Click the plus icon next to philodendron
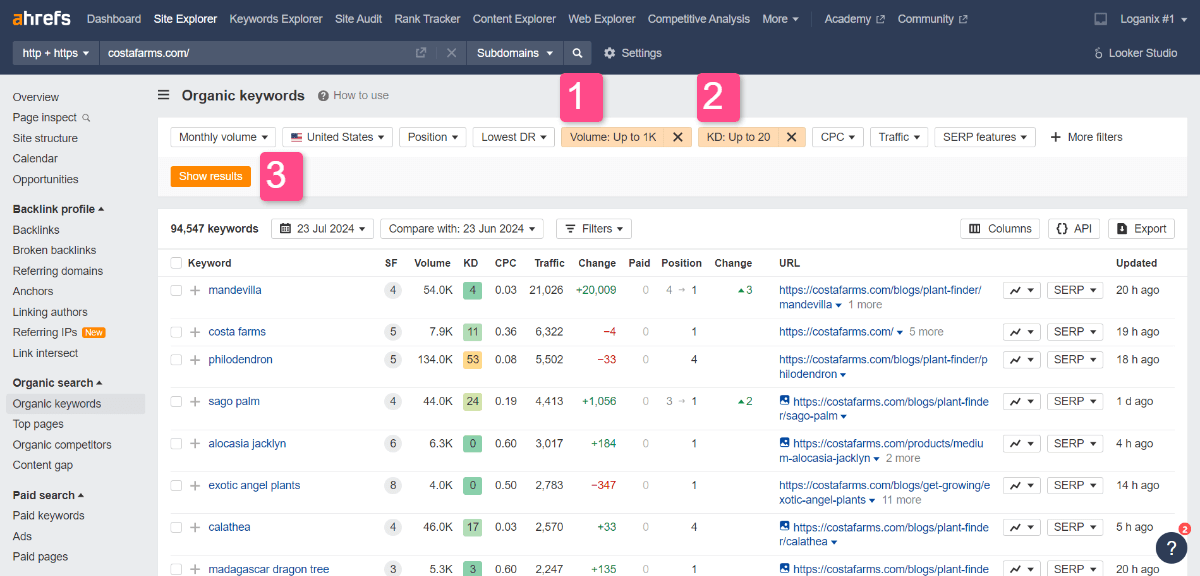This screenshot has height=576, width=1200. (195, 360)
